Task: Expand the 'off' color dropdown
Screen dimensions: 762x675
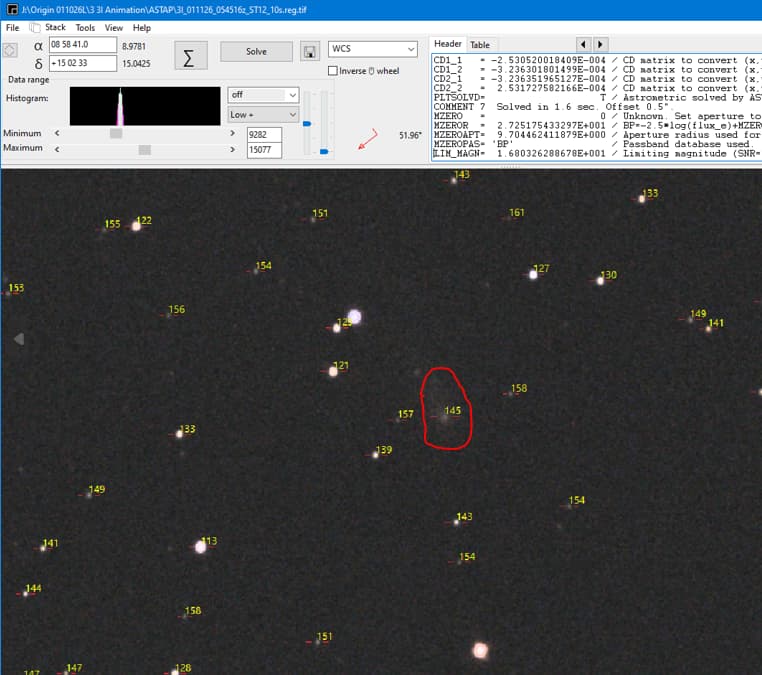Action: coord(263,95)
